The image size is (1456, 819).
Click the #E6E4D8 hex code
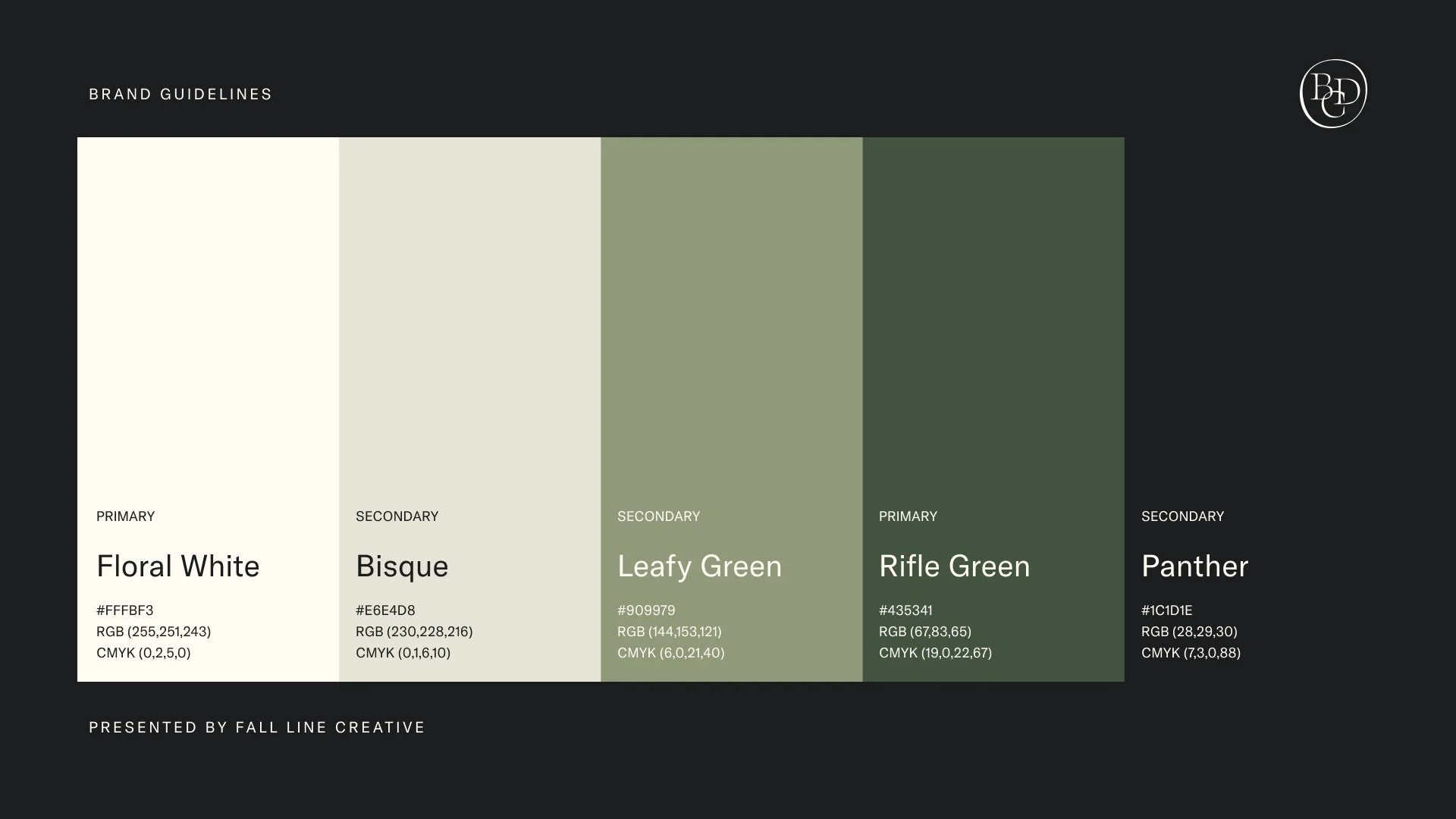tap(385, 610)
